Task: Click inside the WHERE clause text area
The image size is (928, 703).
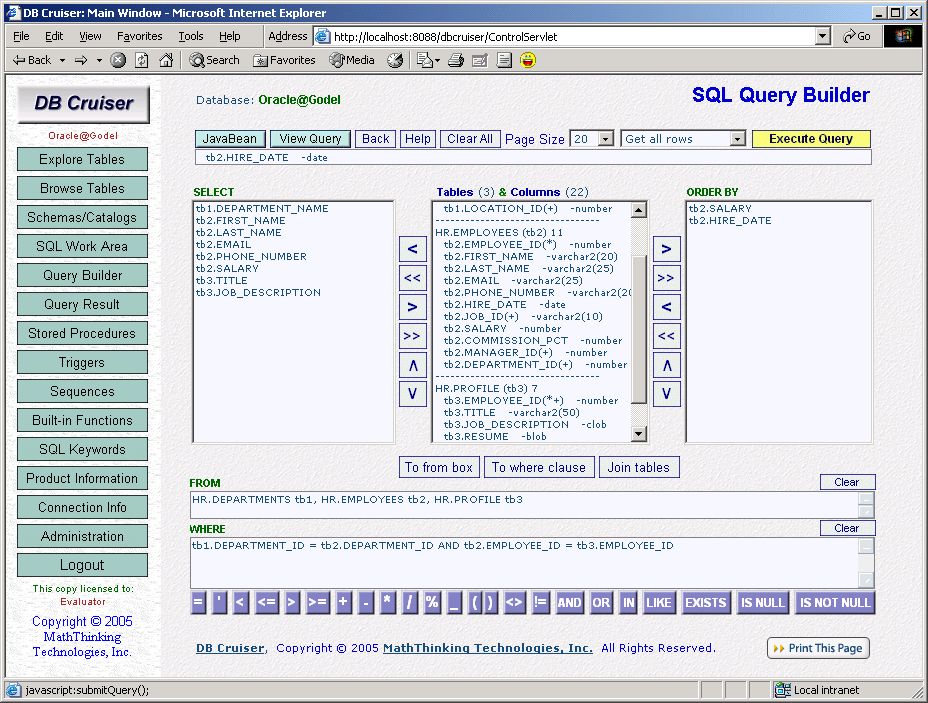Action: (x=525, y=563)
